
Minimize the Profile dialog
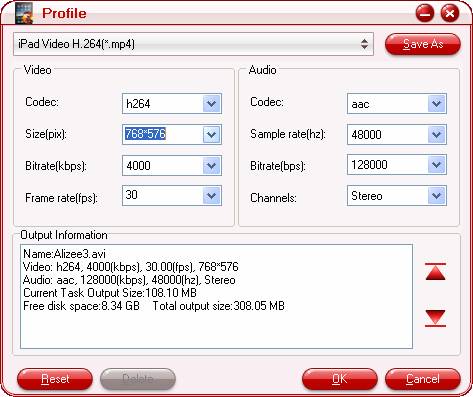pyautogui.click(x=425, y=13)
